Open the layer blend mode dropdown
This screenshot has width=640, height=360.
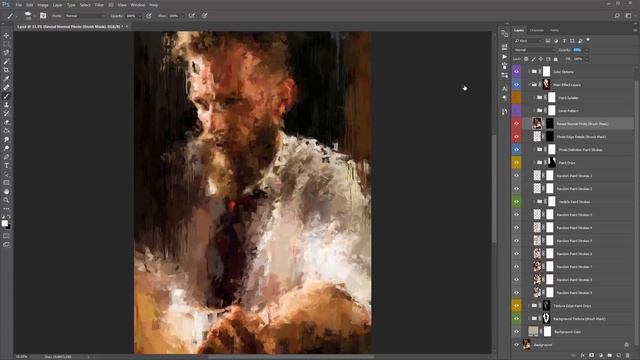tap(534, 50)
